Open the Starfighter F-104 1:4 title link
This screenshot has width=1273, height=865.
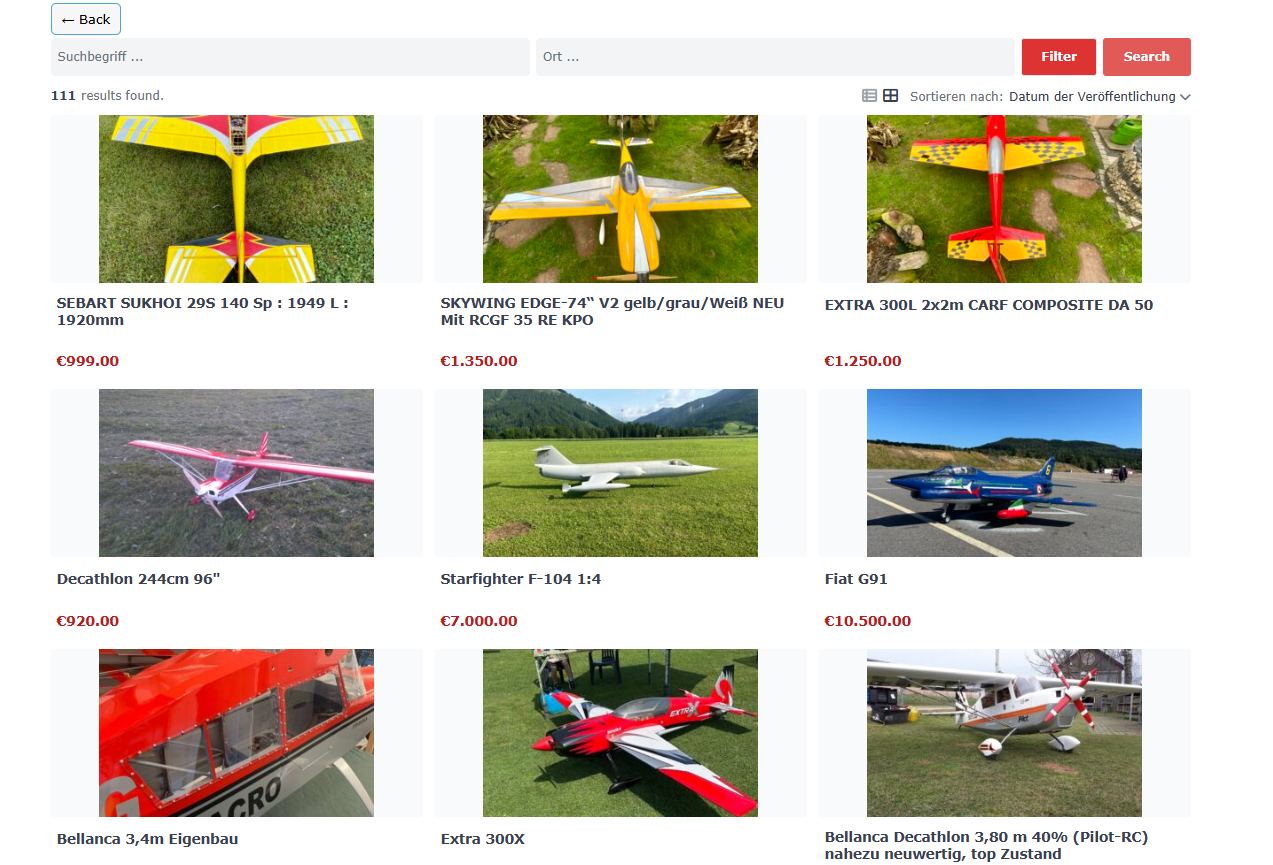pos(520,579)
